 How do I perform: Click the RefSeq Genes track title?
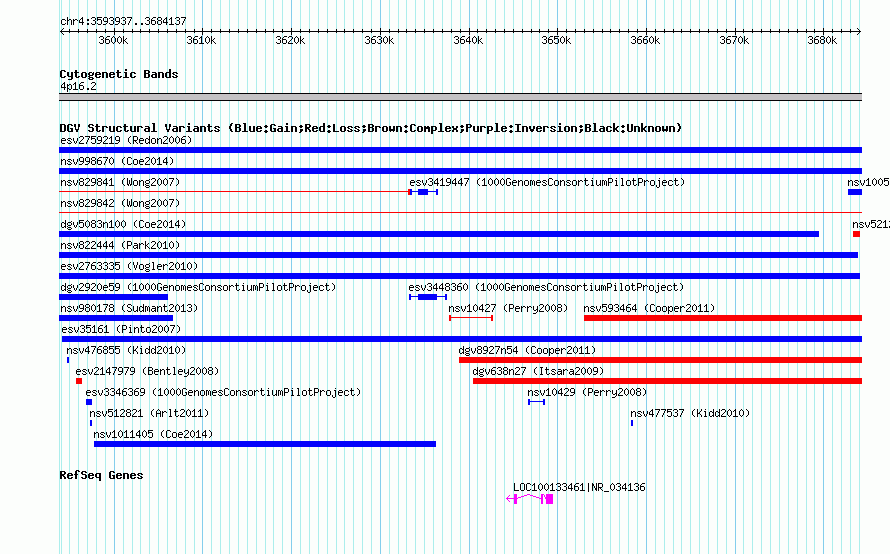101,475
